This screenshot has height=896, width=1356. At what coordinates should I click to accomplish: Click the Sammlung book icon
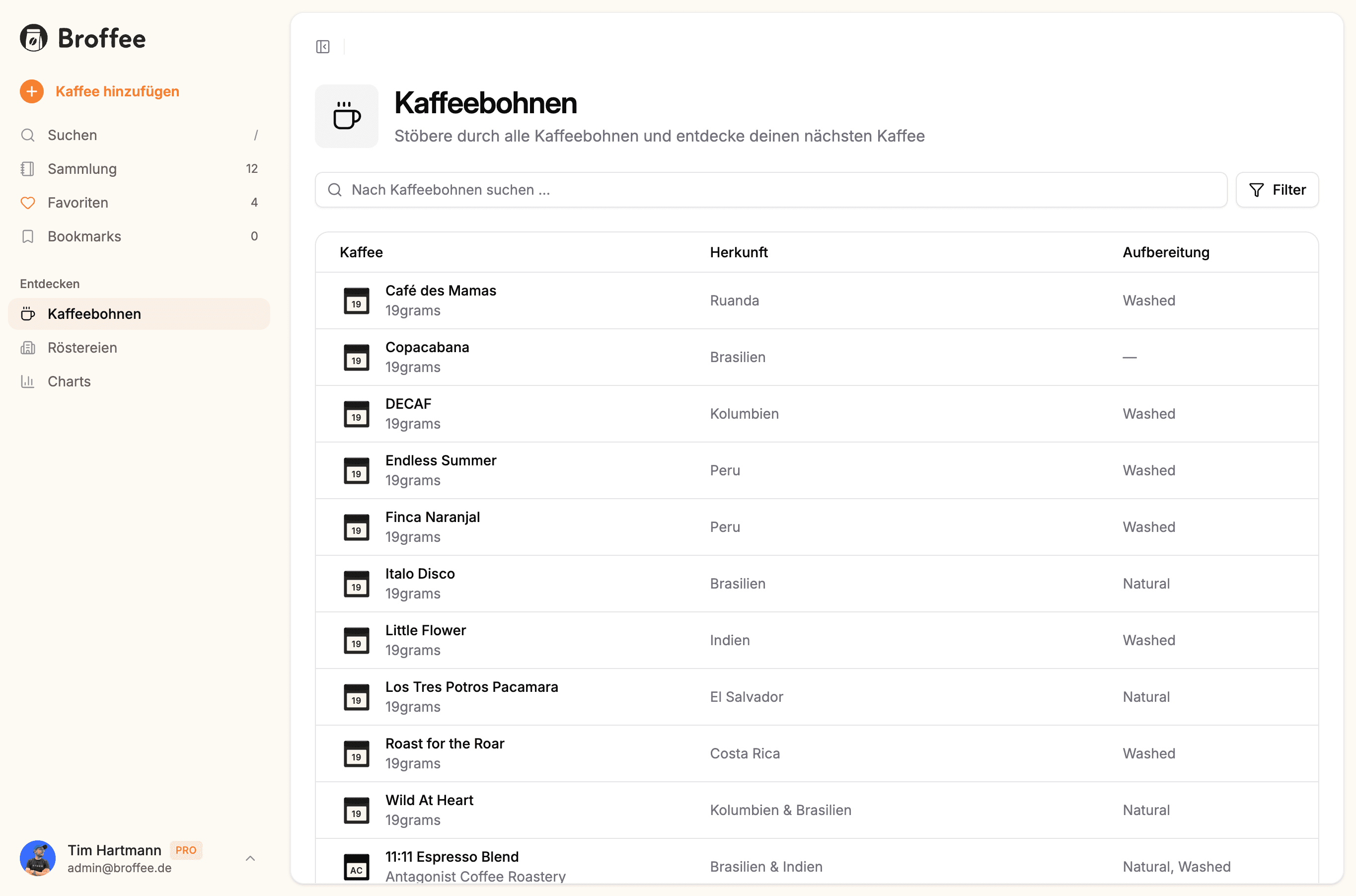27,169
